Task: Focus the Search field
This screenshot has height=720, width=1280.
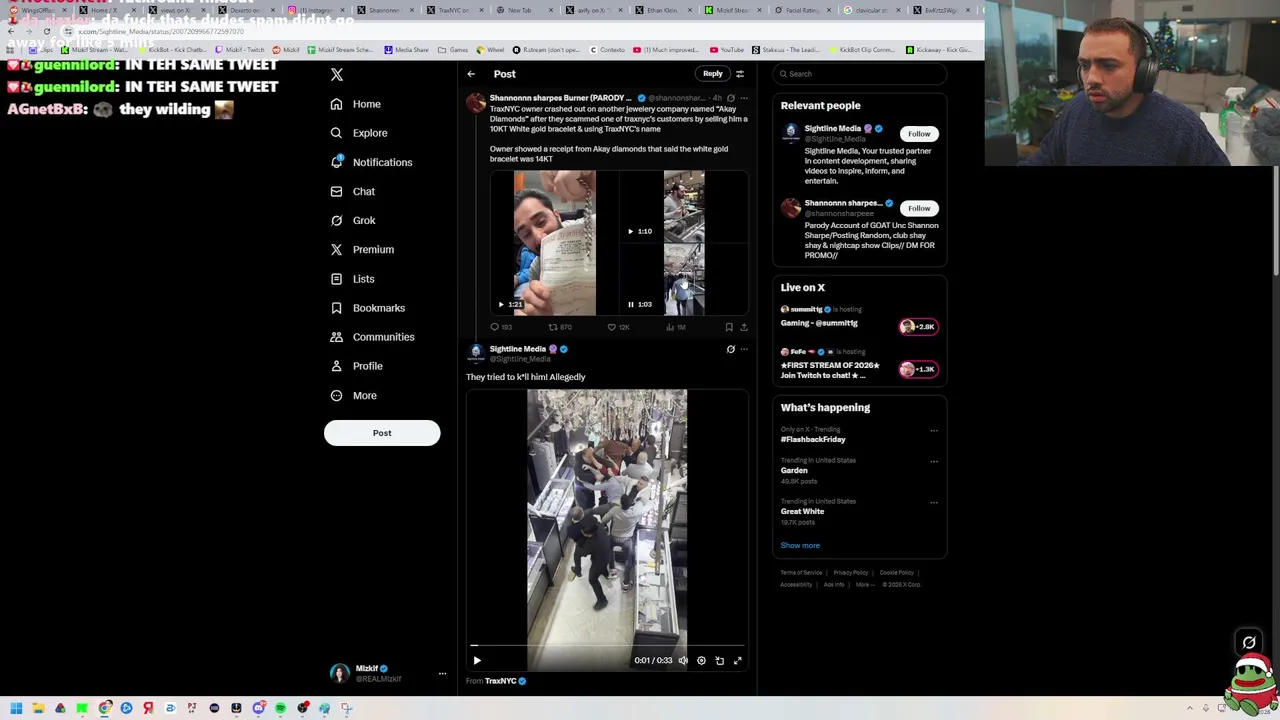Action: [x=860, y=74]
